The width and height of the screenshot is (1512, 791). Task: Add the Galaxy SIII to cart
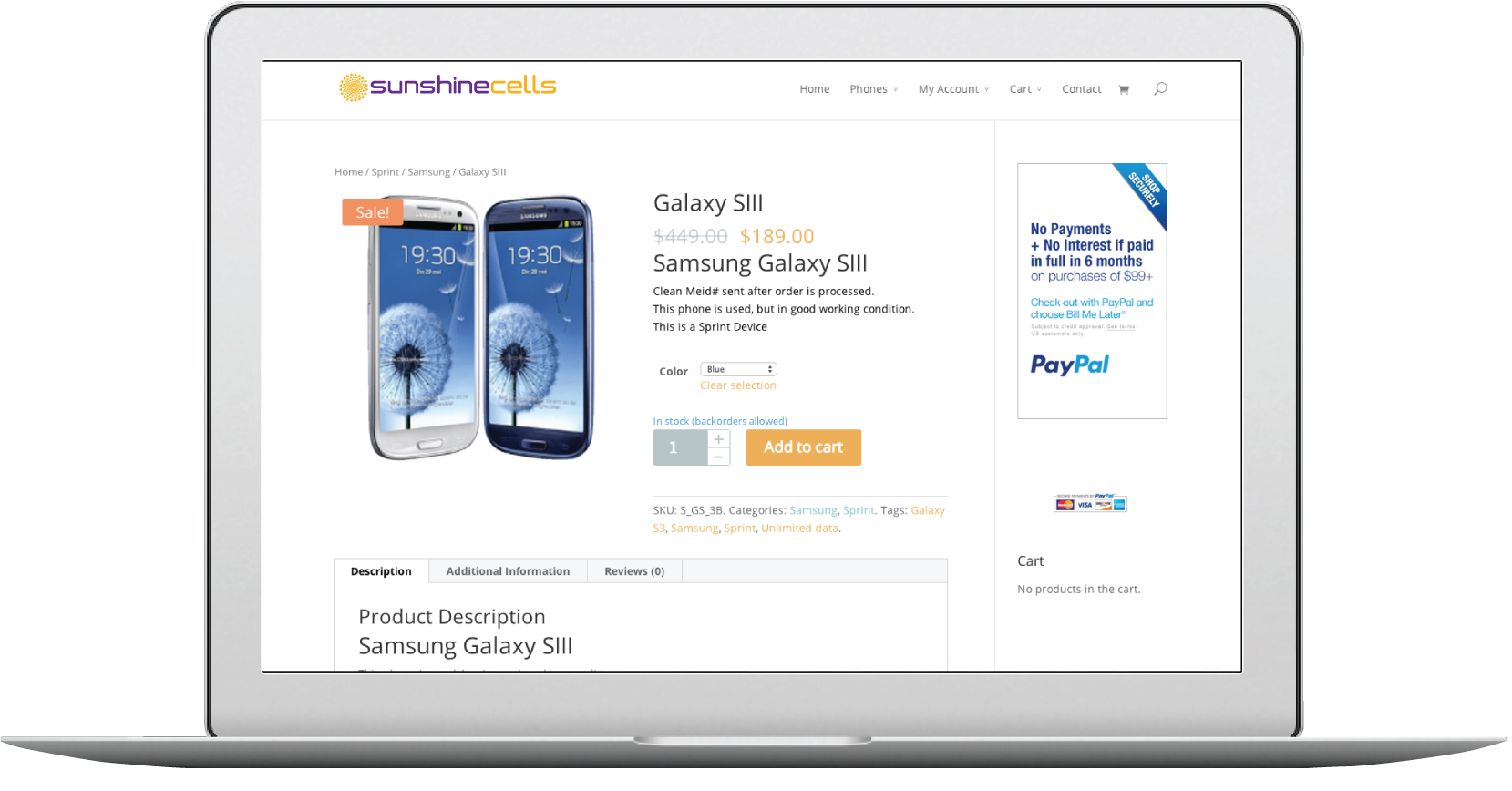point(803,447)
